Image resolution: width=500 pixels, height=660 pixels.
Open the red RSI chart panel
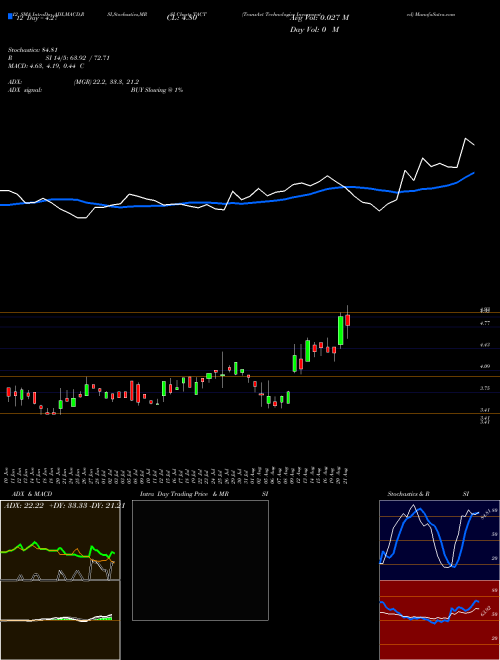pyautogui.click(x=439, y=620)
